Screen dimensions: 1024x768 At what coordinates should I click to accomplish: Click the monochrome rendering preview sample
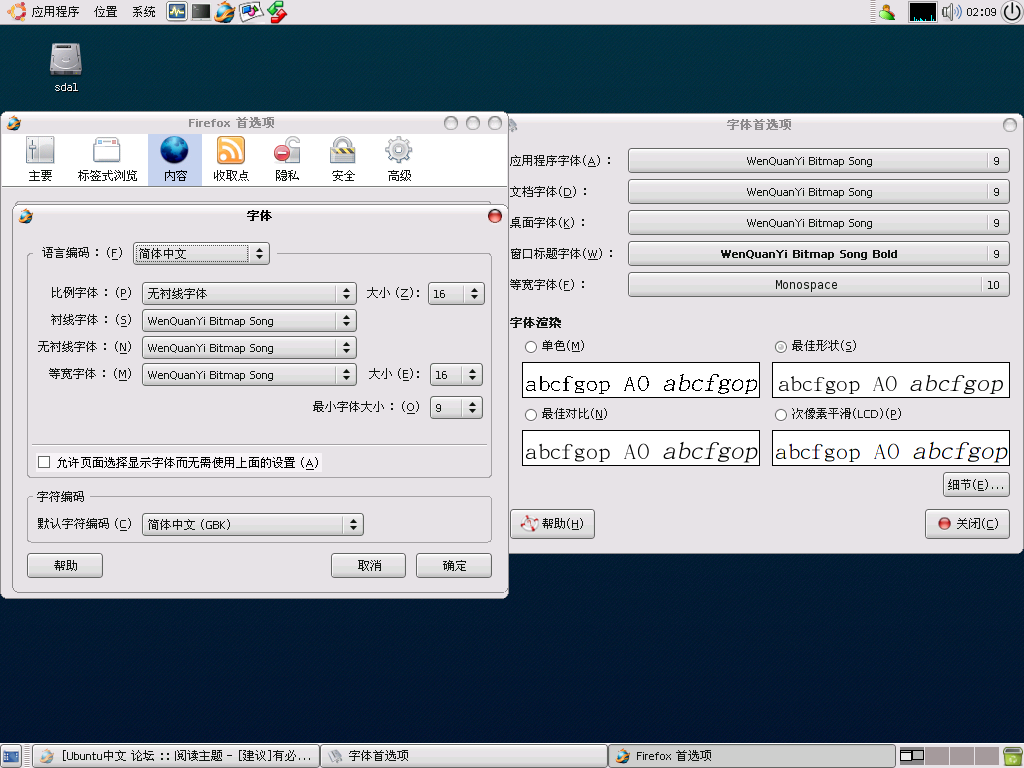click(x=641, y=380)
